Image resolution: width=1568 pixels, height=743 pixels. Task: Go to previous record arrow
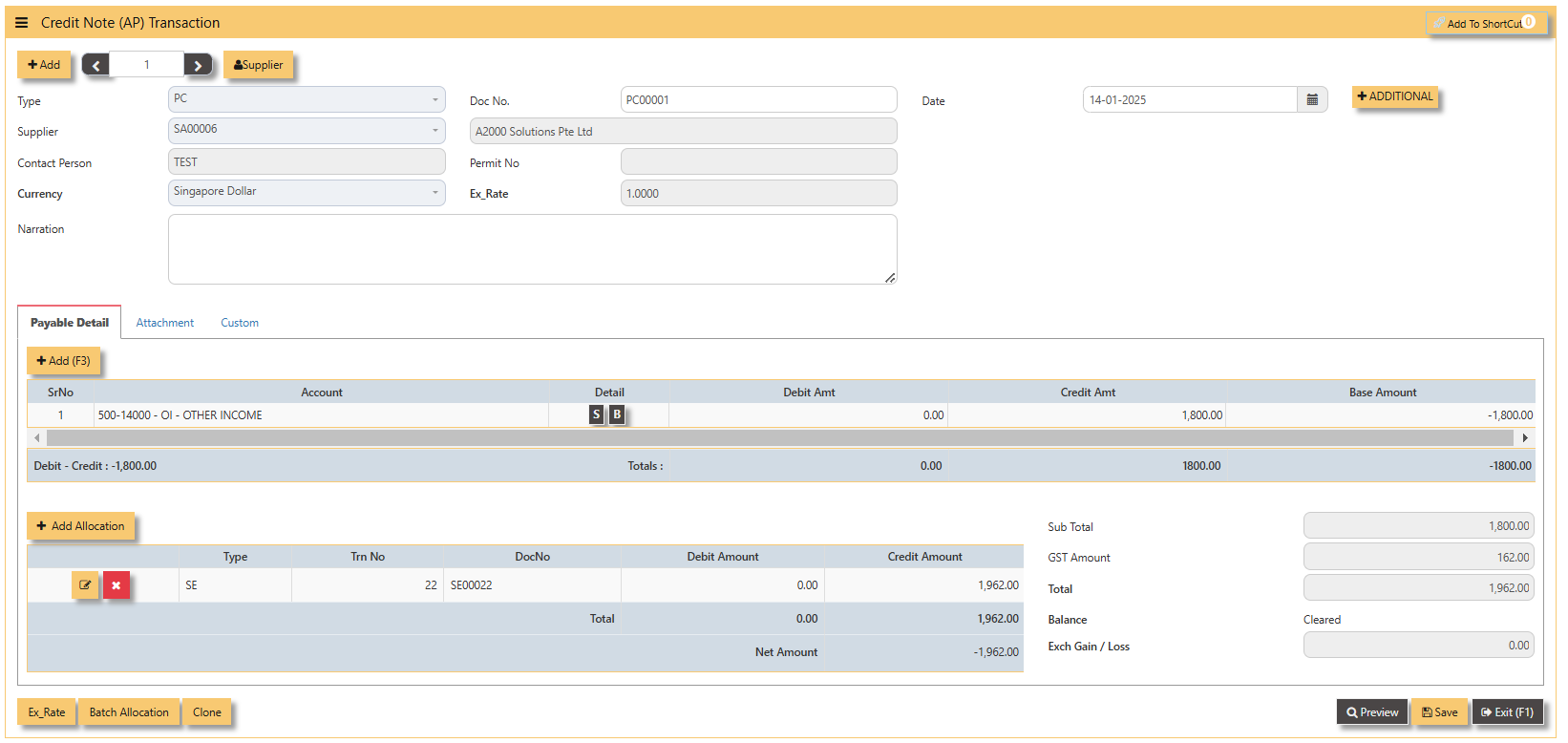pos(95,65)
